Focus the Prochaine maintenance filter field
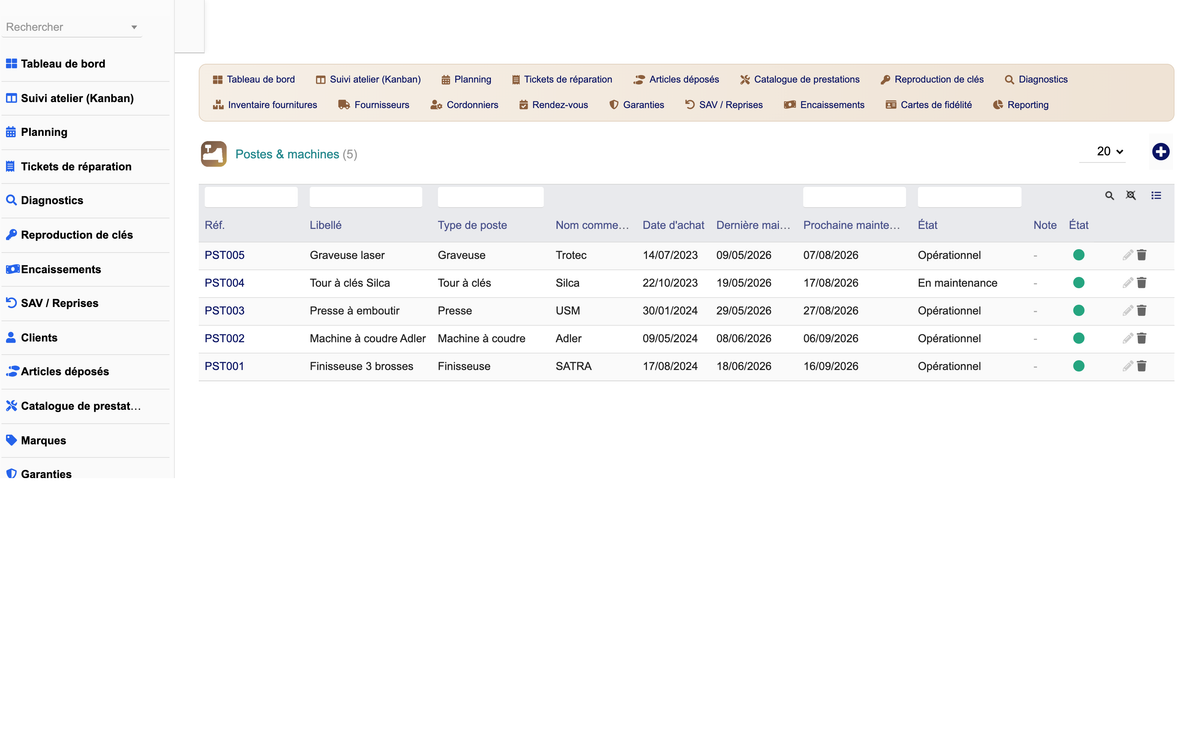Screen dimensions: 1200x743 point(854,197)
